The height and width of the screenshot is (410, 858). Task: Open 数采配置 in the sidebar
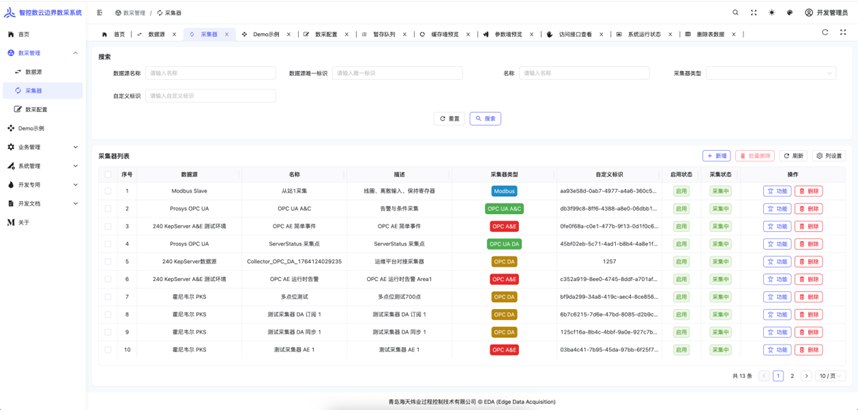click(x=43, y=109)
